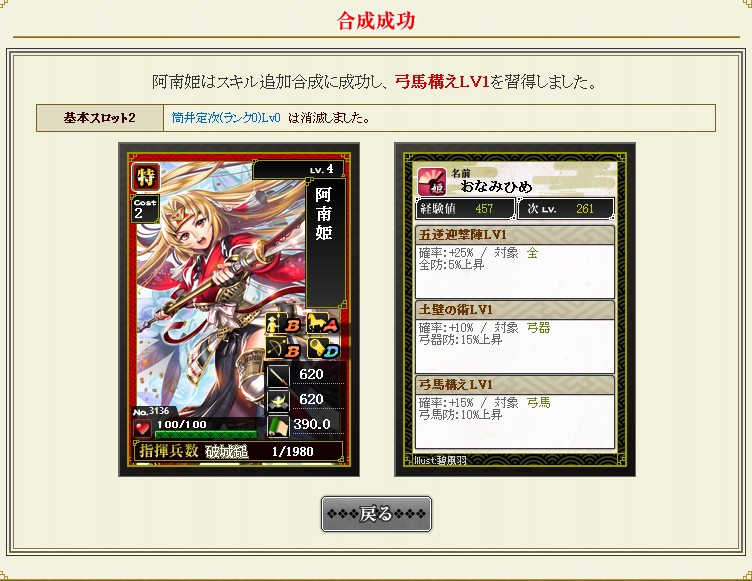This screenshot has height=581, width=752.
Task: Click the helmet defense stat icon
Action: (x=278, y=400)
